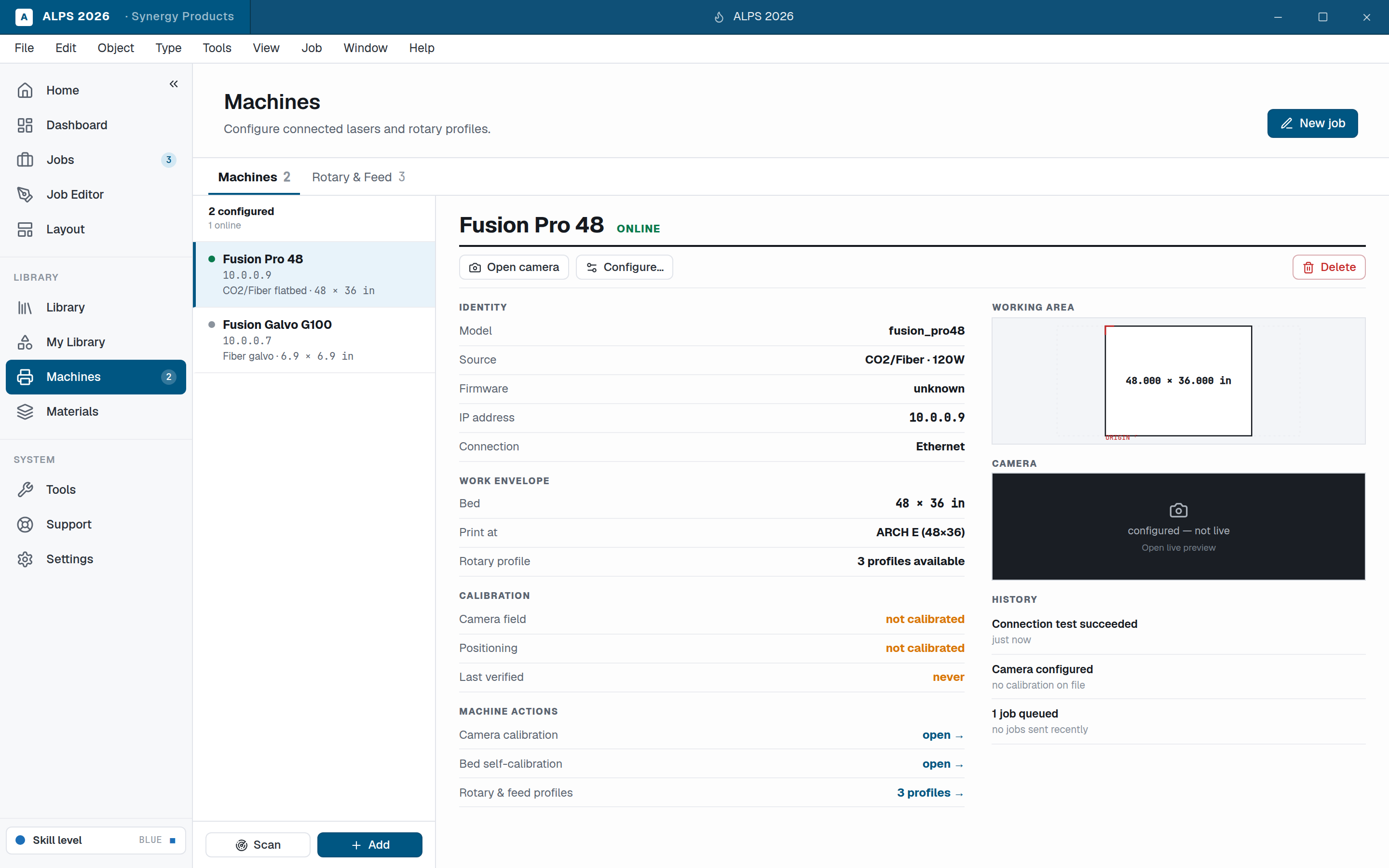Image resolution: width=1389 pixels, height=868 pixels.
Task: Click the flame icon beside ALPS 2026 title
Action: [x=719, y=17]
